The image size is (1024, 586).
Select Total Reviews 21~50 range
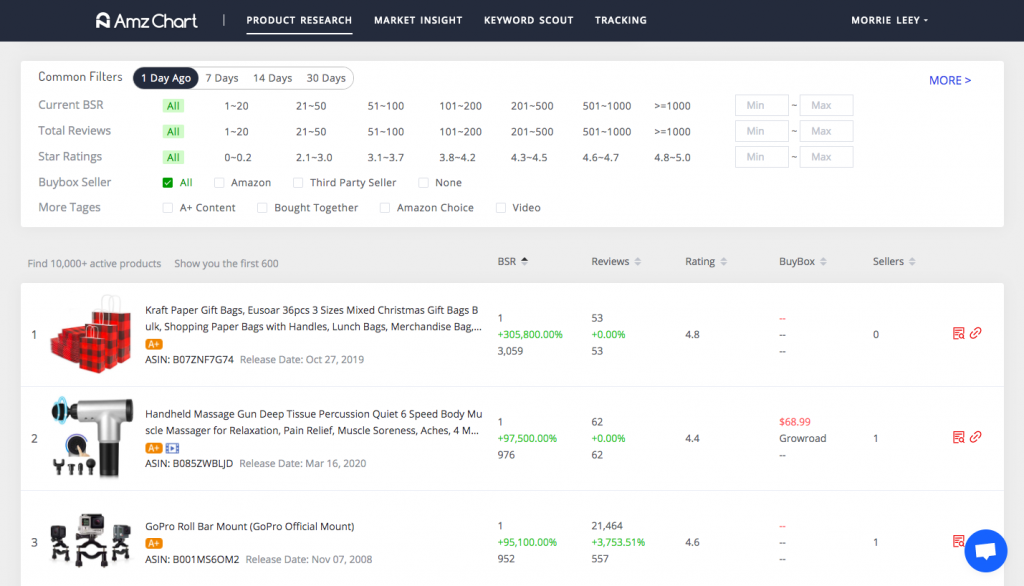(311, 131)
